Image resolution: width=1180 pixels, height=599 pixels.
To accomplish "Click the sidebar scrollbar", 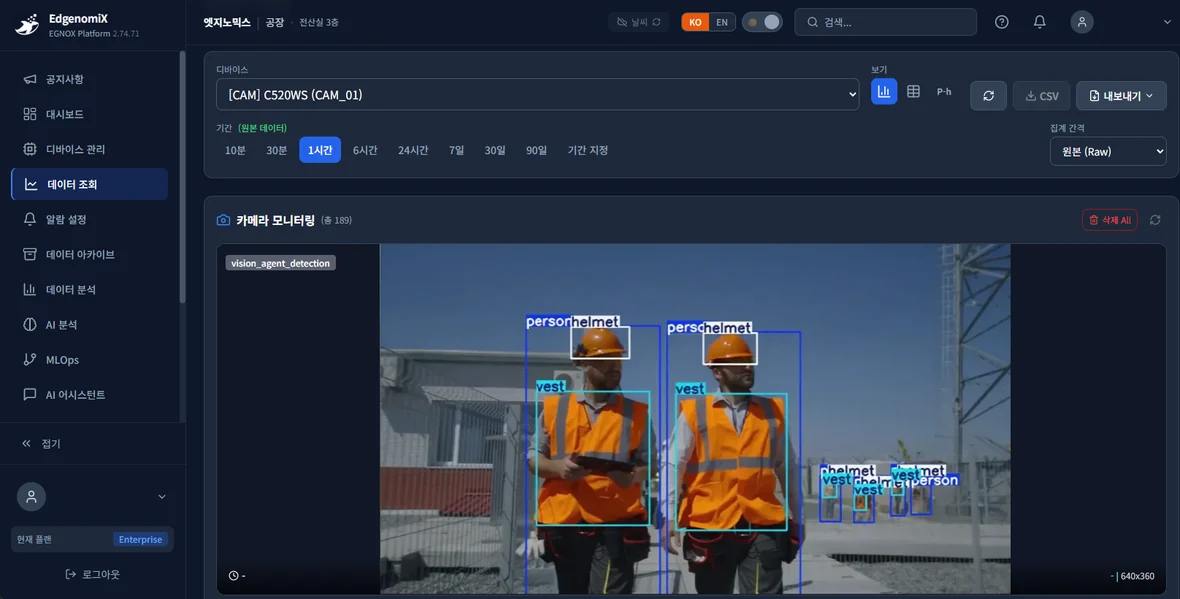I will coord(182,178).
